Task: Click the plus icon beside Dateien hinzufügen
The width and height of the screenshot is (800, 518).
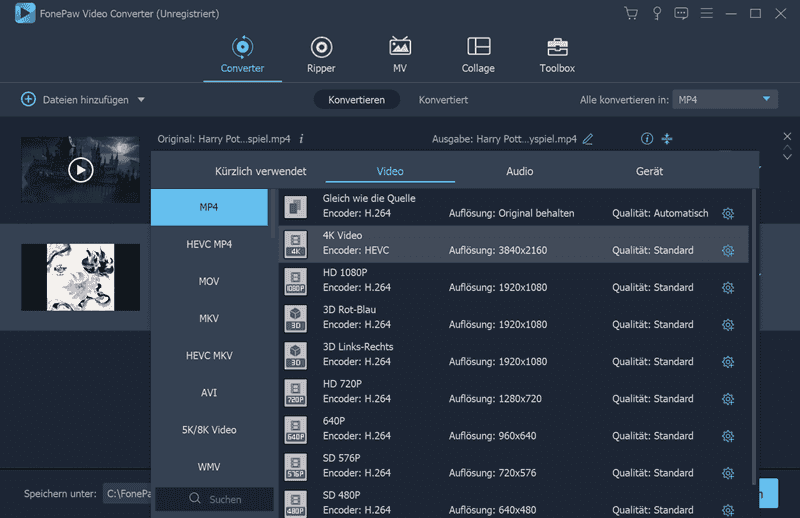Action: [29, 99]
